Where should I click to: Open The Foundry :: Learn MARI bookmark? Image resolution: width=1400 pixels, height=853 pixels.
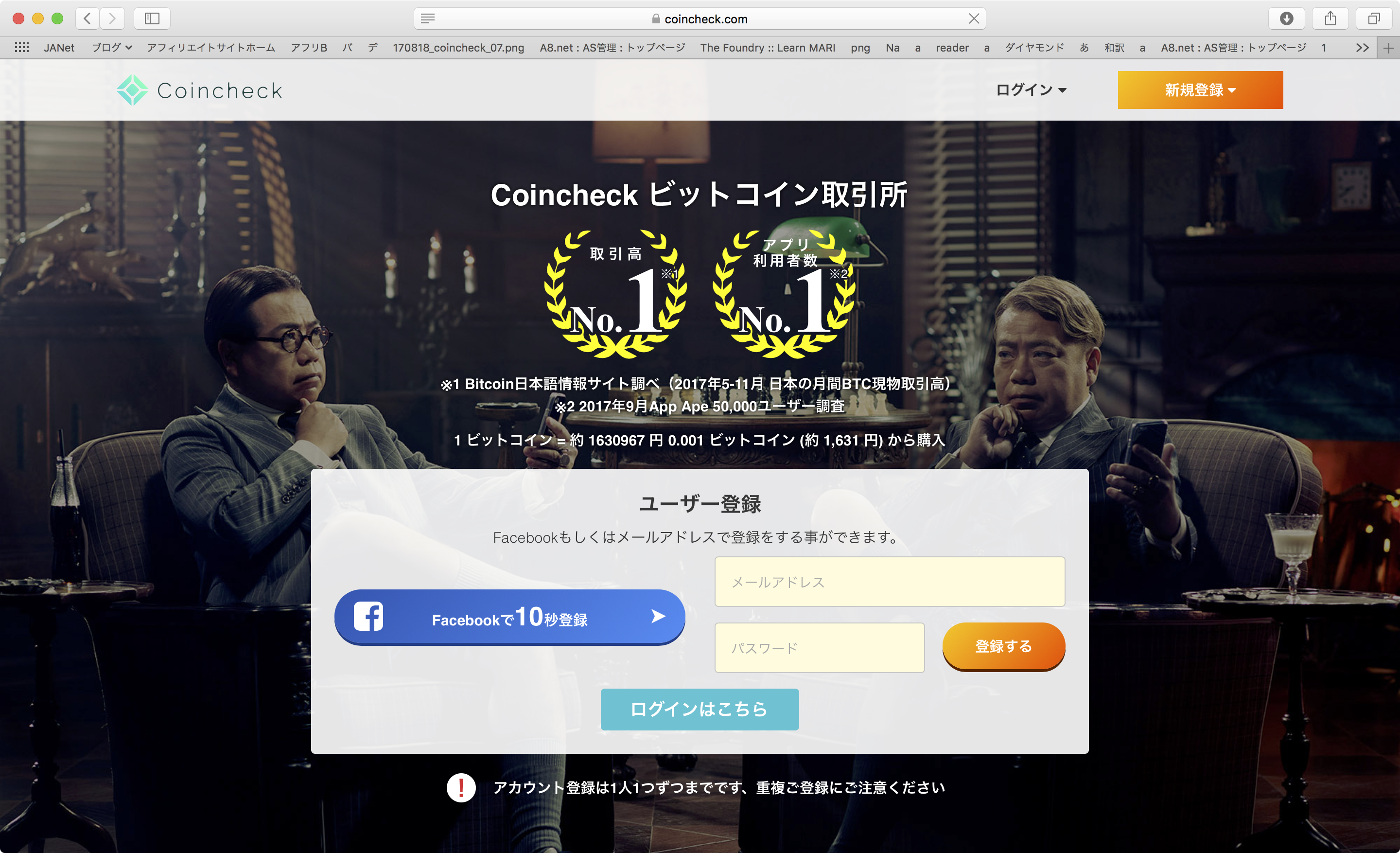click(x=768, y=48)
